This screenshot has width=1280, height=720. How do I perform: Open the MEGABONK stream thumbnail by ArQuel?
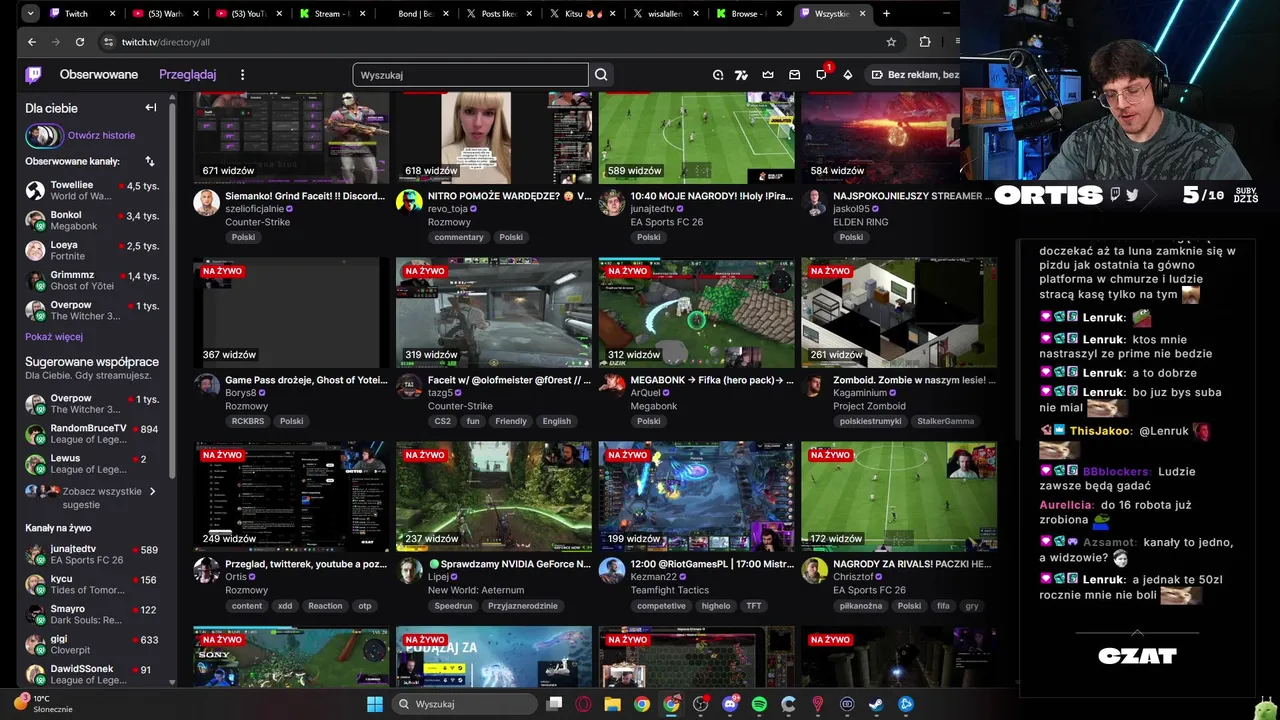point(697,313)
